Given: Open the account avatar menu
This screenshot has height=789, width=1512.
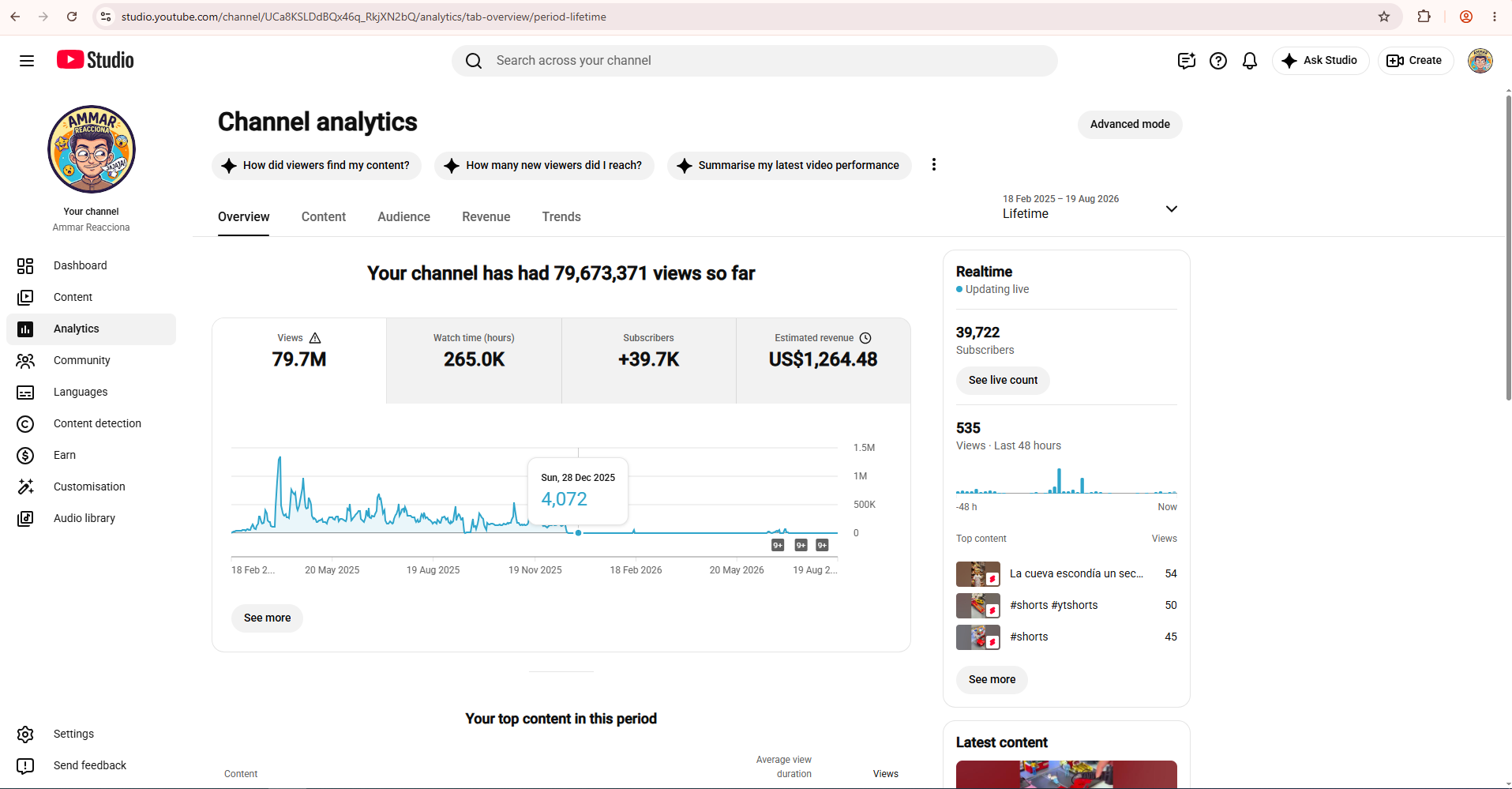Looking at the screenshot, I should coord(1480,61).
